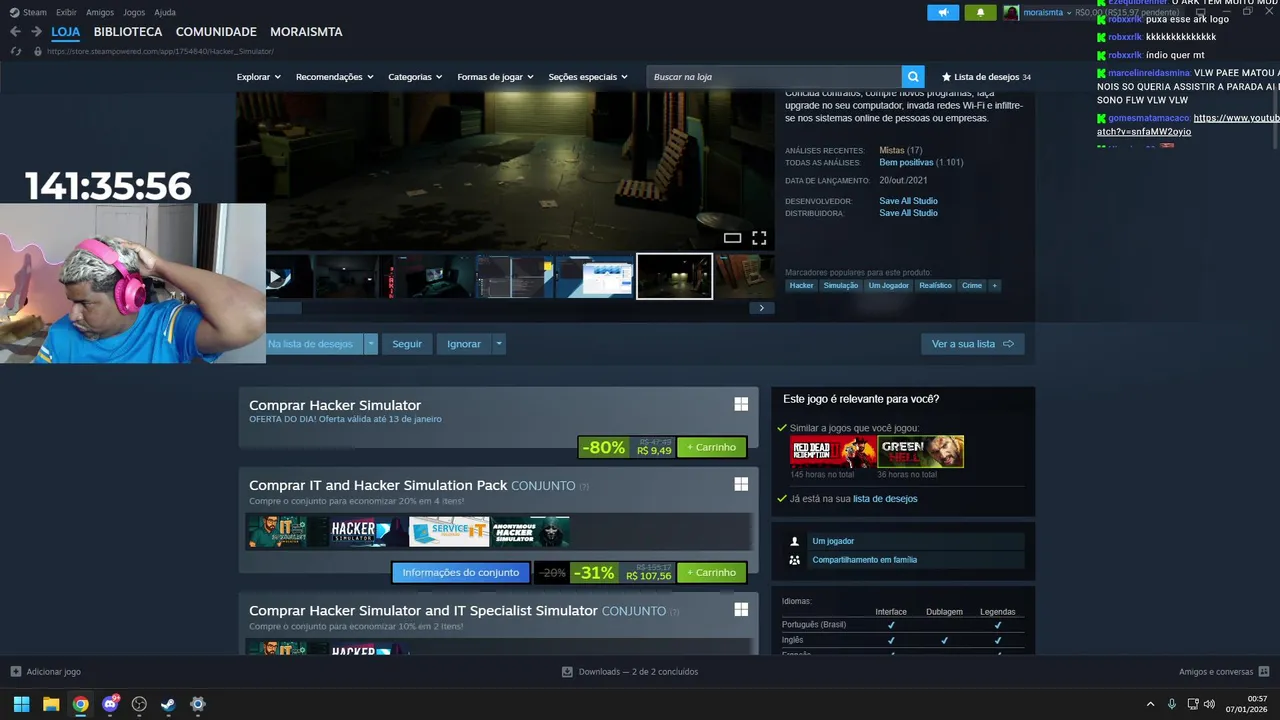Open the YouTube link in chat
The height and width of the screenshot is (720, 1280).
1188,125
